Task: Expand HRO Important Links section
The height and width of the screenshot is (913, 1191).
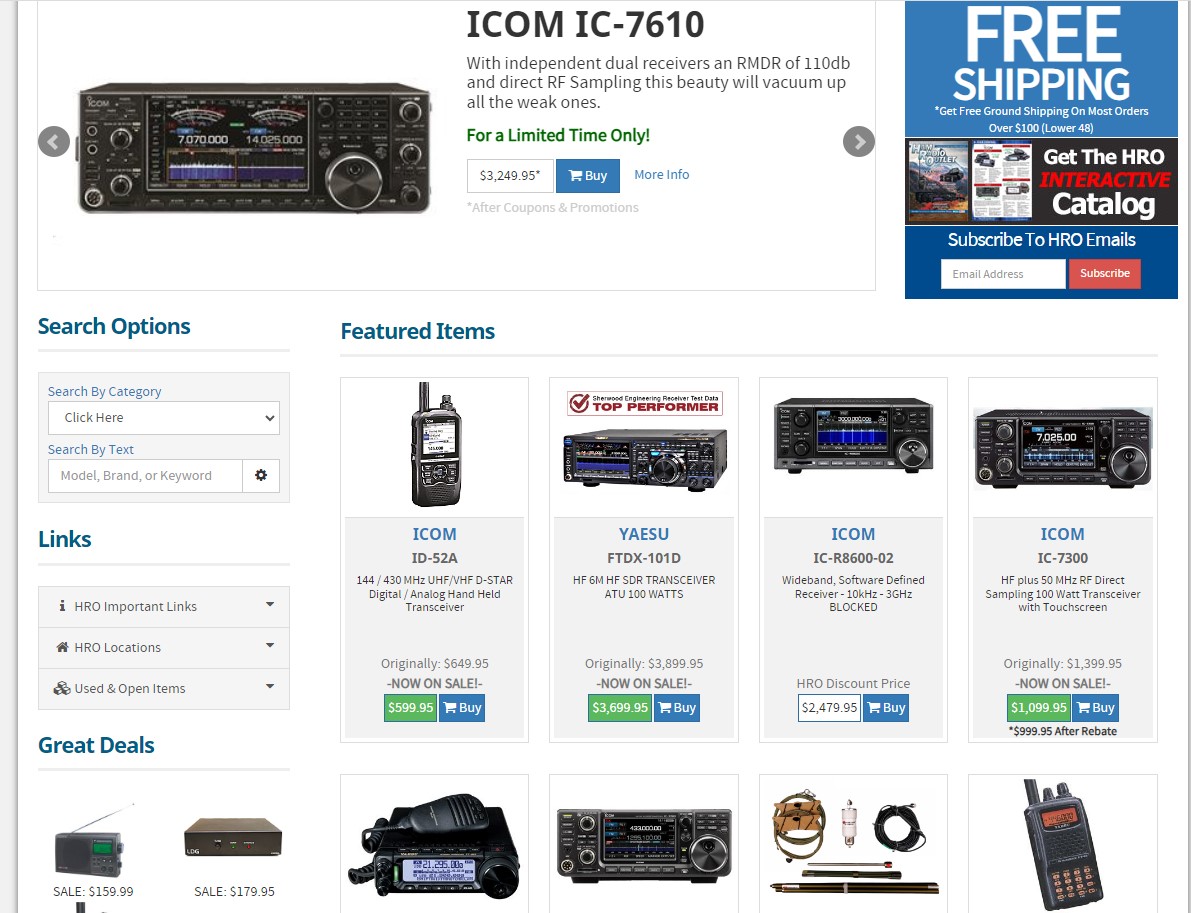Action: point(164,606)
